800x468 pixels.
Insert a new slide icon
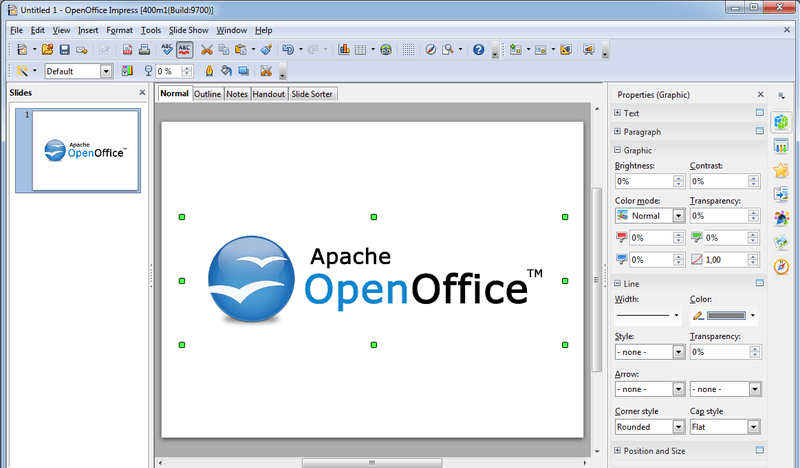point(516,50)
